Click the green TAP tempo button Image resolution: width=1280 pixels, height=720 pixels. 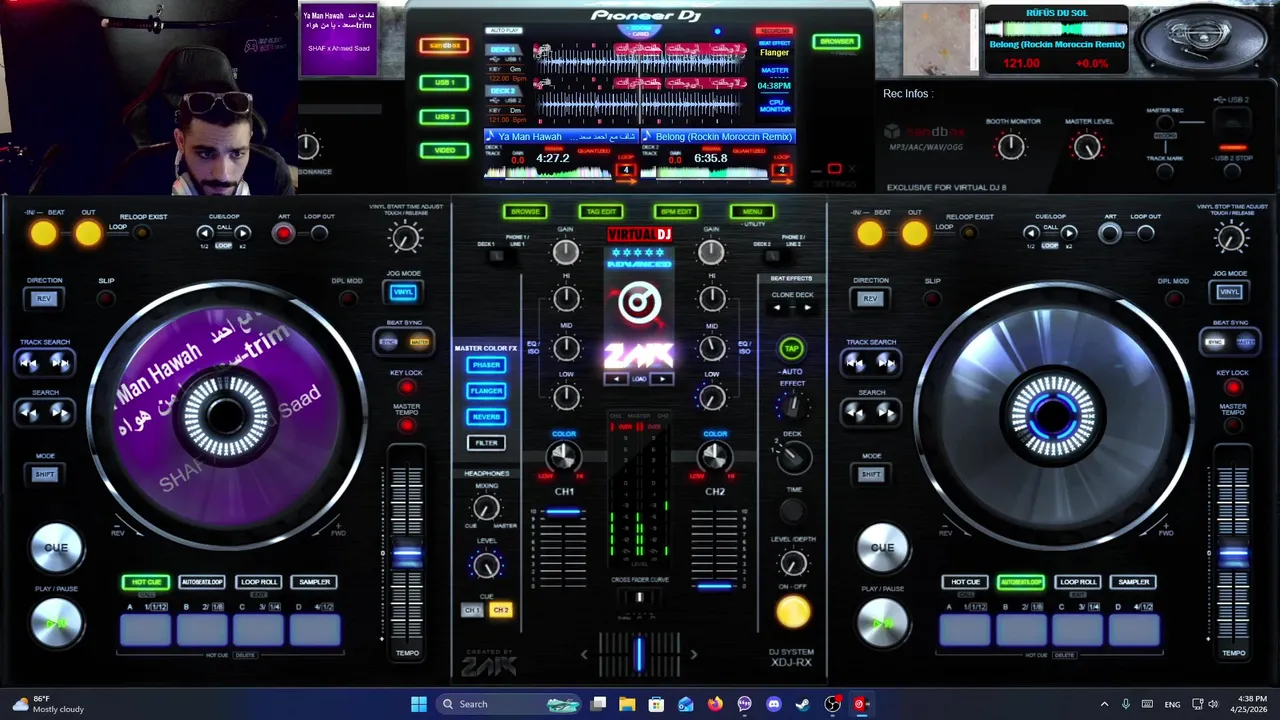[791, 348]
